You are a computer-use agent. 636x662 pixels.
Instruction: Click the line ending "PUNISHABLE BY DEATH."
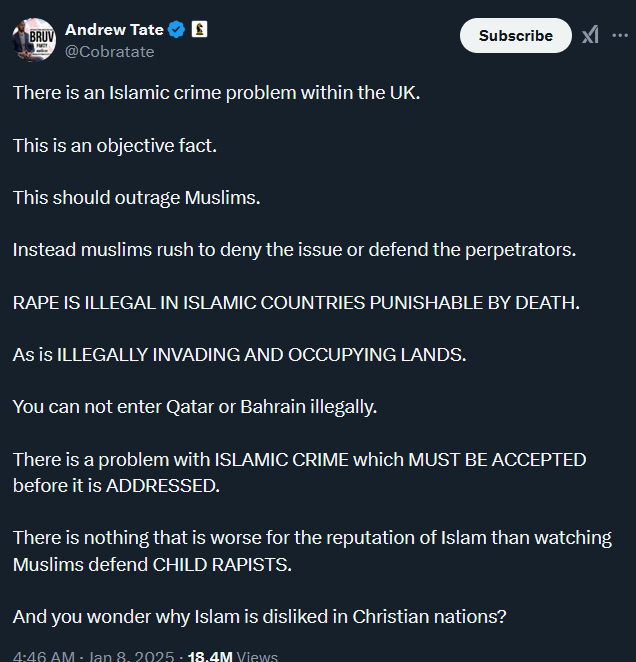[x=296, y=302]
